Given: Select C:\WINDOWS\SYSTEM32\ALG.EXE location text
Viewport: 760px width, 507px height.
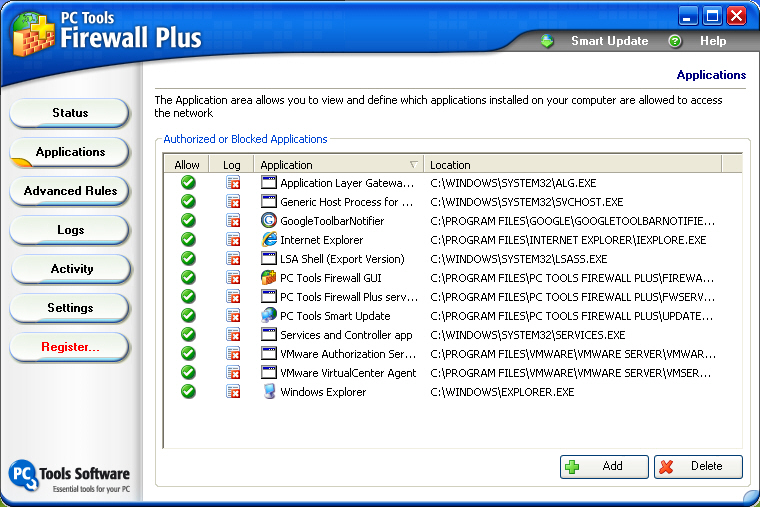Looking at the screenshot, I should 513,183.
